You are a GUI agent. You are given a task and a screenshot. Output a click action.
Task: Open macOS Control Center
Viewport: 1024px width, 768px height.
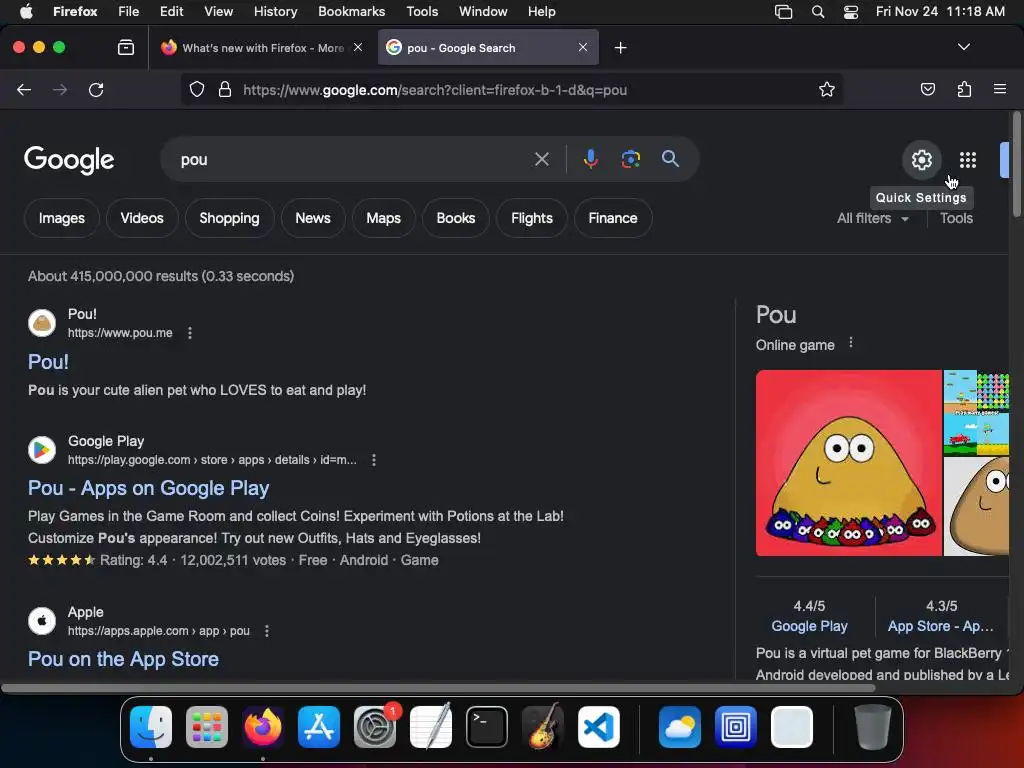pos(850,12)
